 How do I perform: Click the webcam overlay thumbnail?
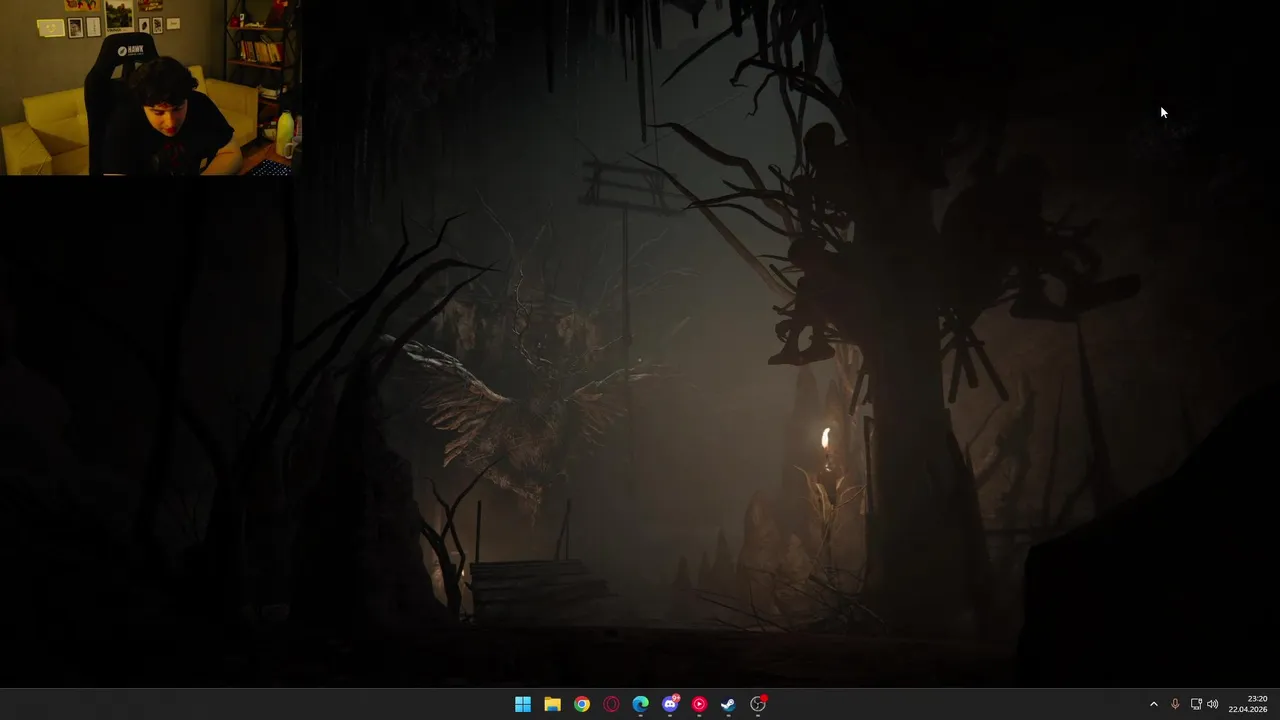tap(150, 88)
